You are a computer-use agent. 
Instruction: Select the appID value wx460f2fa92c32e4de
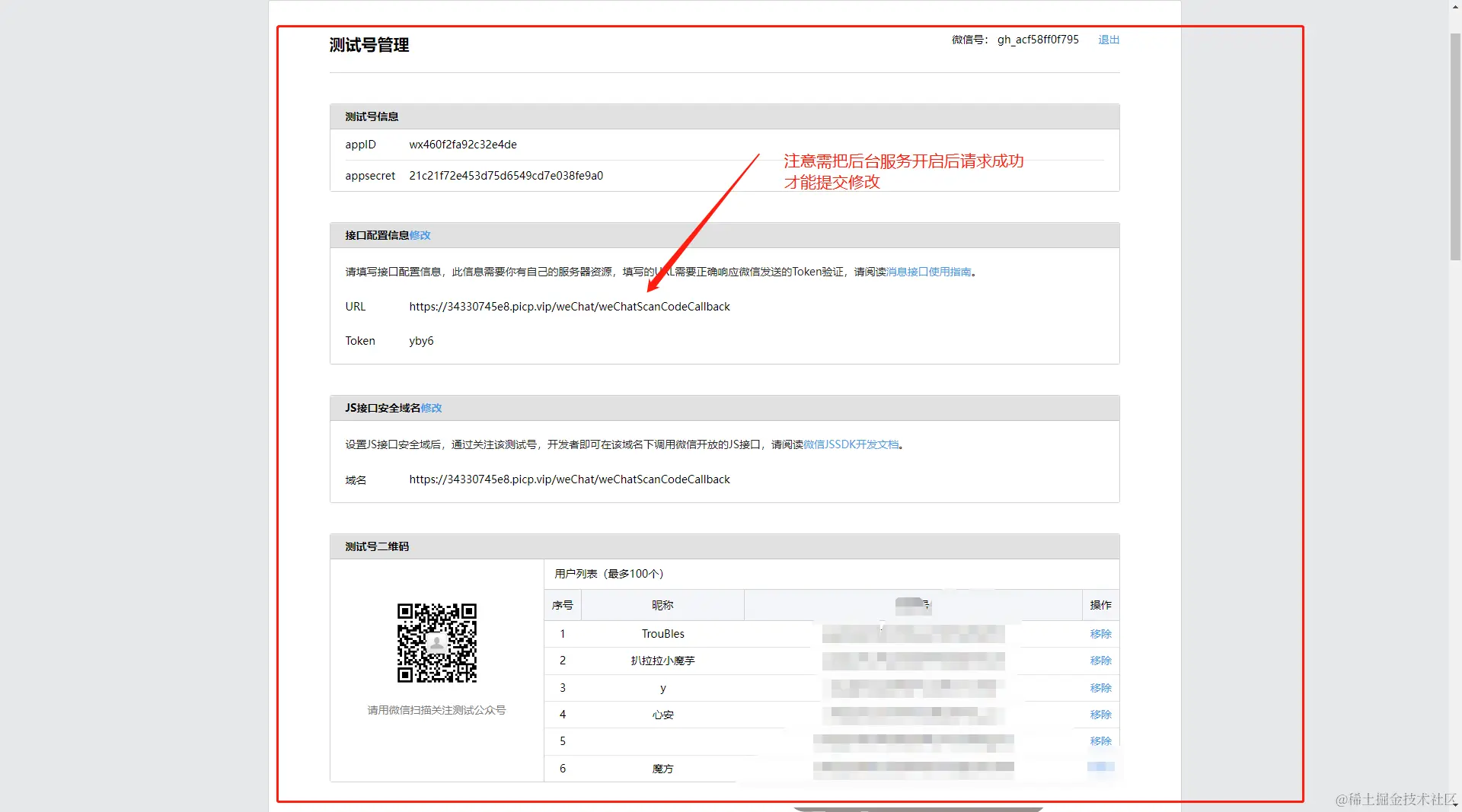(x=463, y=145)
